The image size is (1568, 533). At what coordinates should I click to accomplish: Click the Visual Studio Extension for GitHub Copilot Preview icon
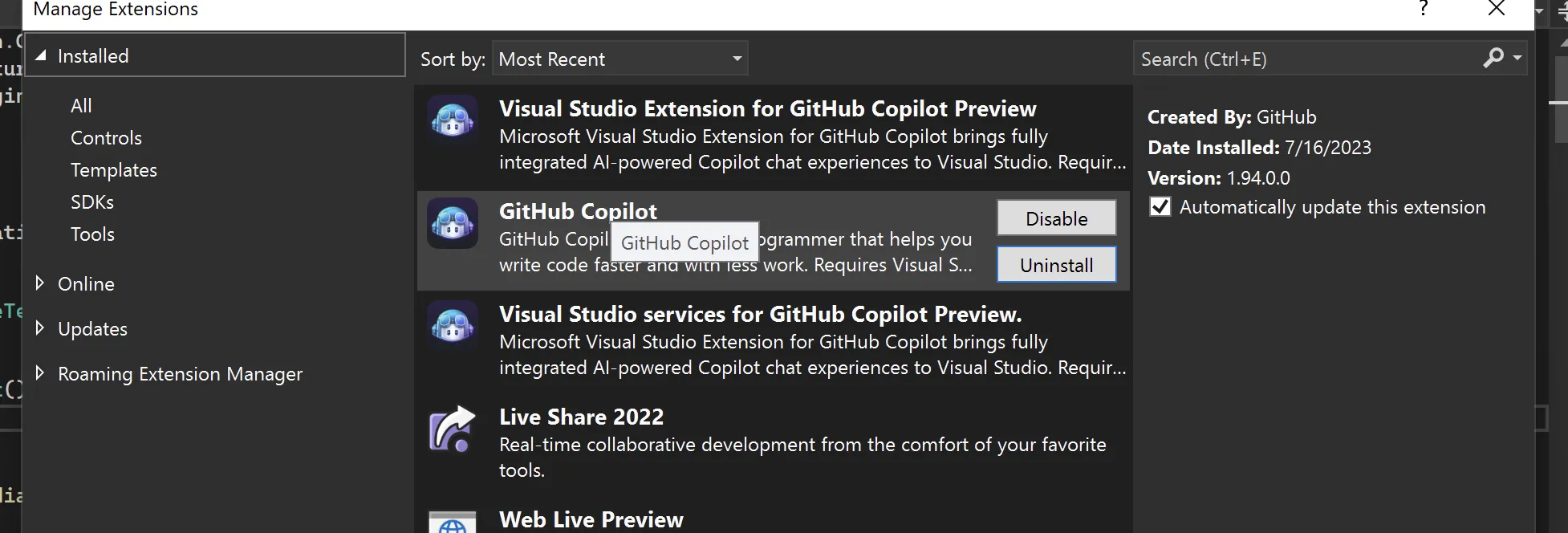(x=453, y=120)
